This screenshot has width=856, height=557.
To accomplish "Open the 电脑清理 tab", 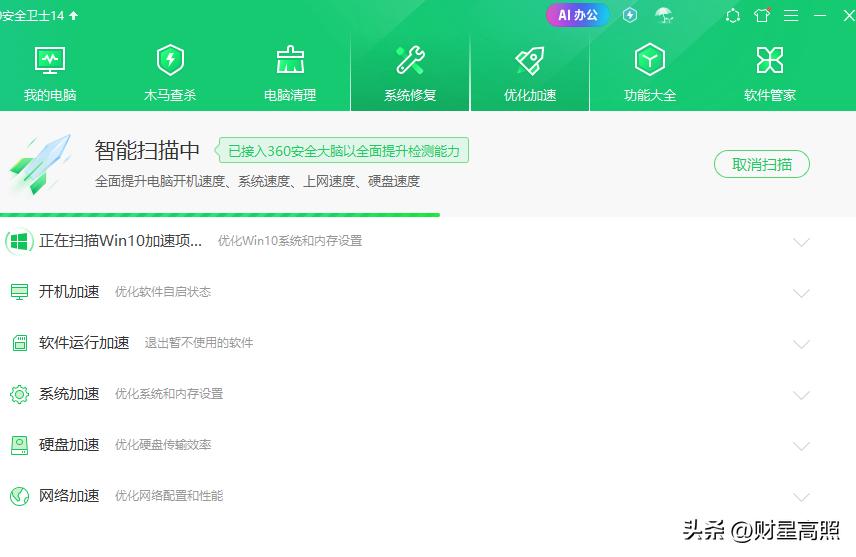I will [x=290, y=74].
